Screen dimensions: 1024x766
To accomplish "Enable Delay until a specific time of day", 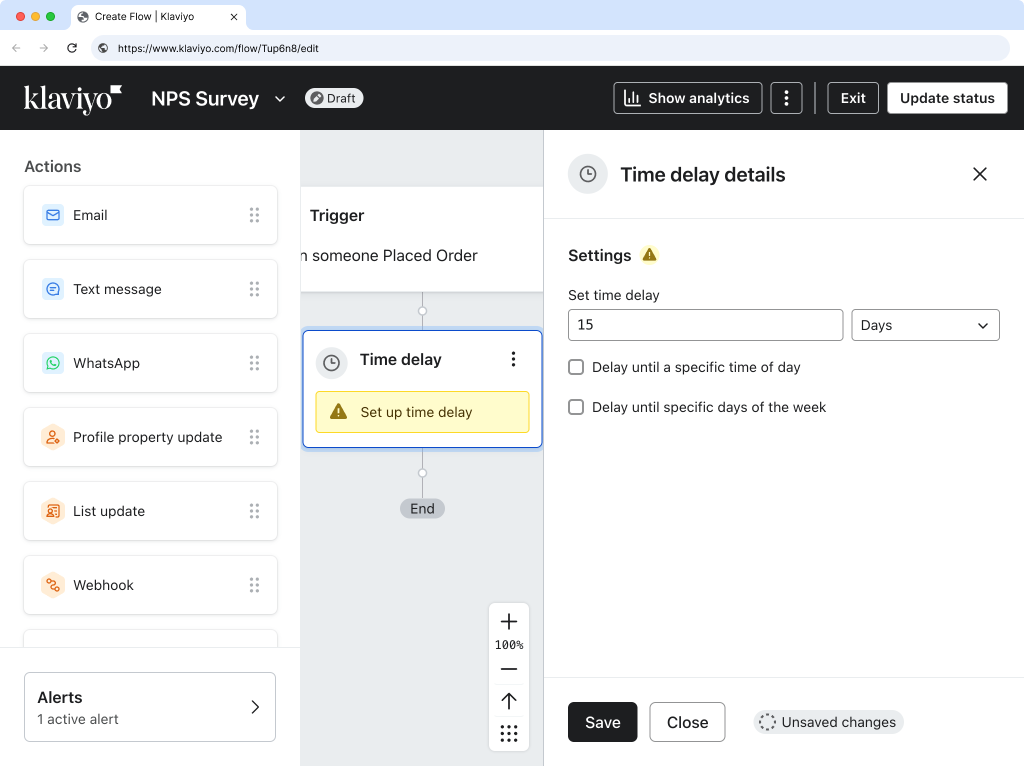I will pos(576,367).
